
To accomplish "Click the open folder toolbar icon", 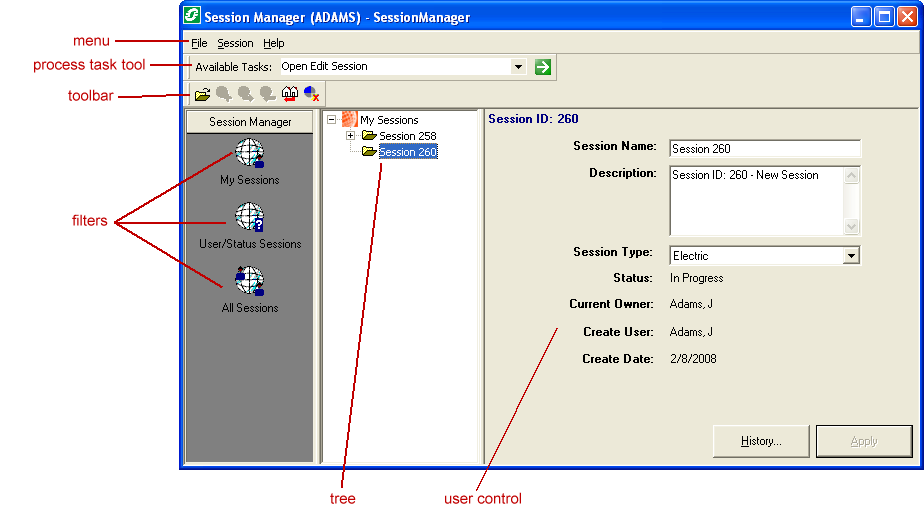I will coord(202,94).
